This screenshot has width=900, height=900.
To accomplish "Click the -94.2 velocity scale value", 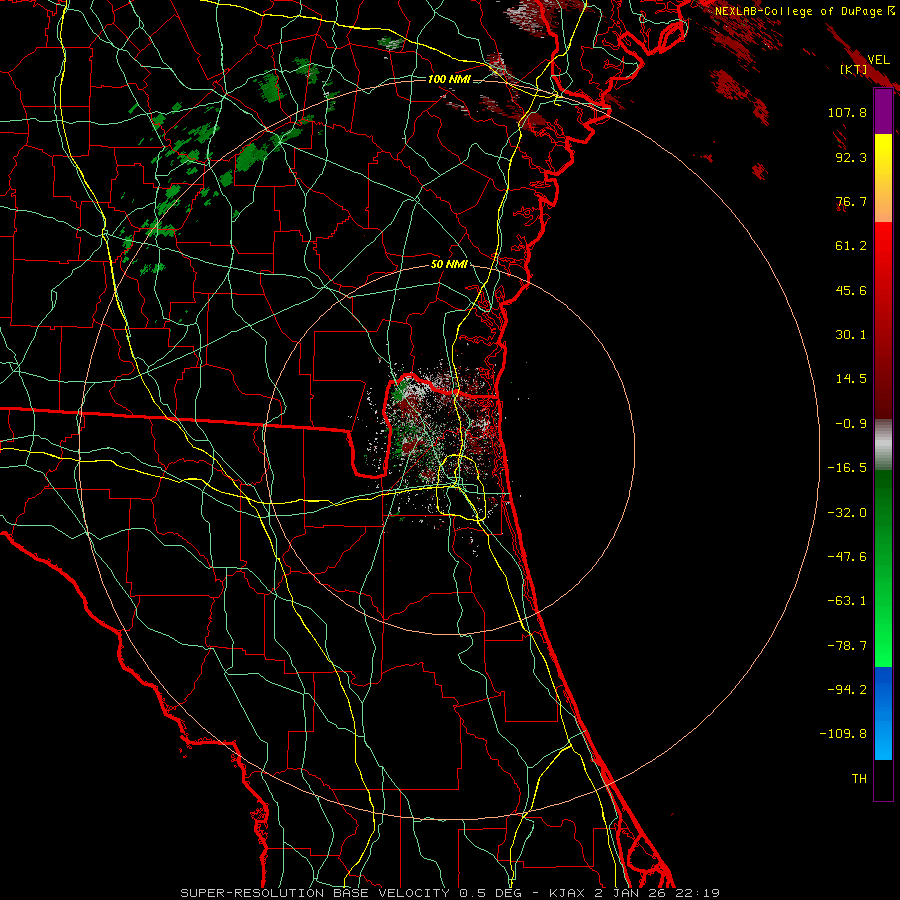I will coord(847,689).
